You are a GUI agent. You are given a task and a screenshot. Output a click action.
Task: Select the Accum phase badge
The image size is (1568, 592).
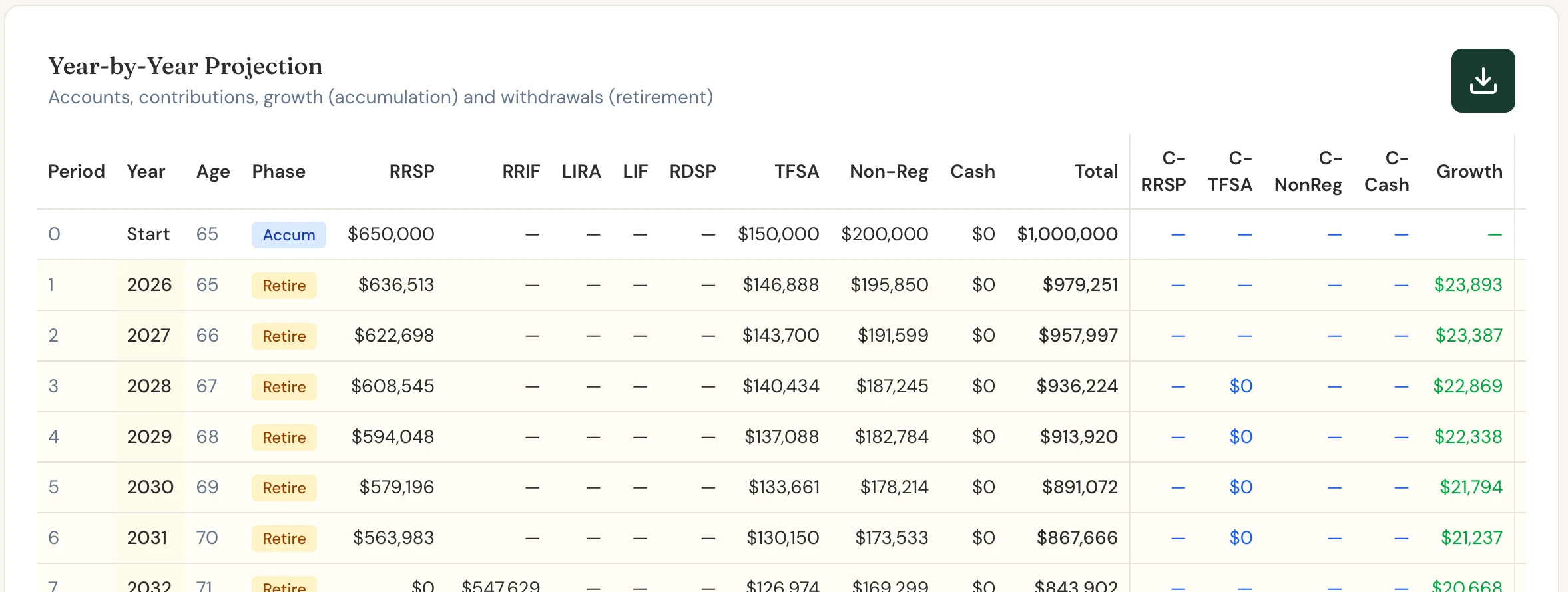click(x=289, y=235)
